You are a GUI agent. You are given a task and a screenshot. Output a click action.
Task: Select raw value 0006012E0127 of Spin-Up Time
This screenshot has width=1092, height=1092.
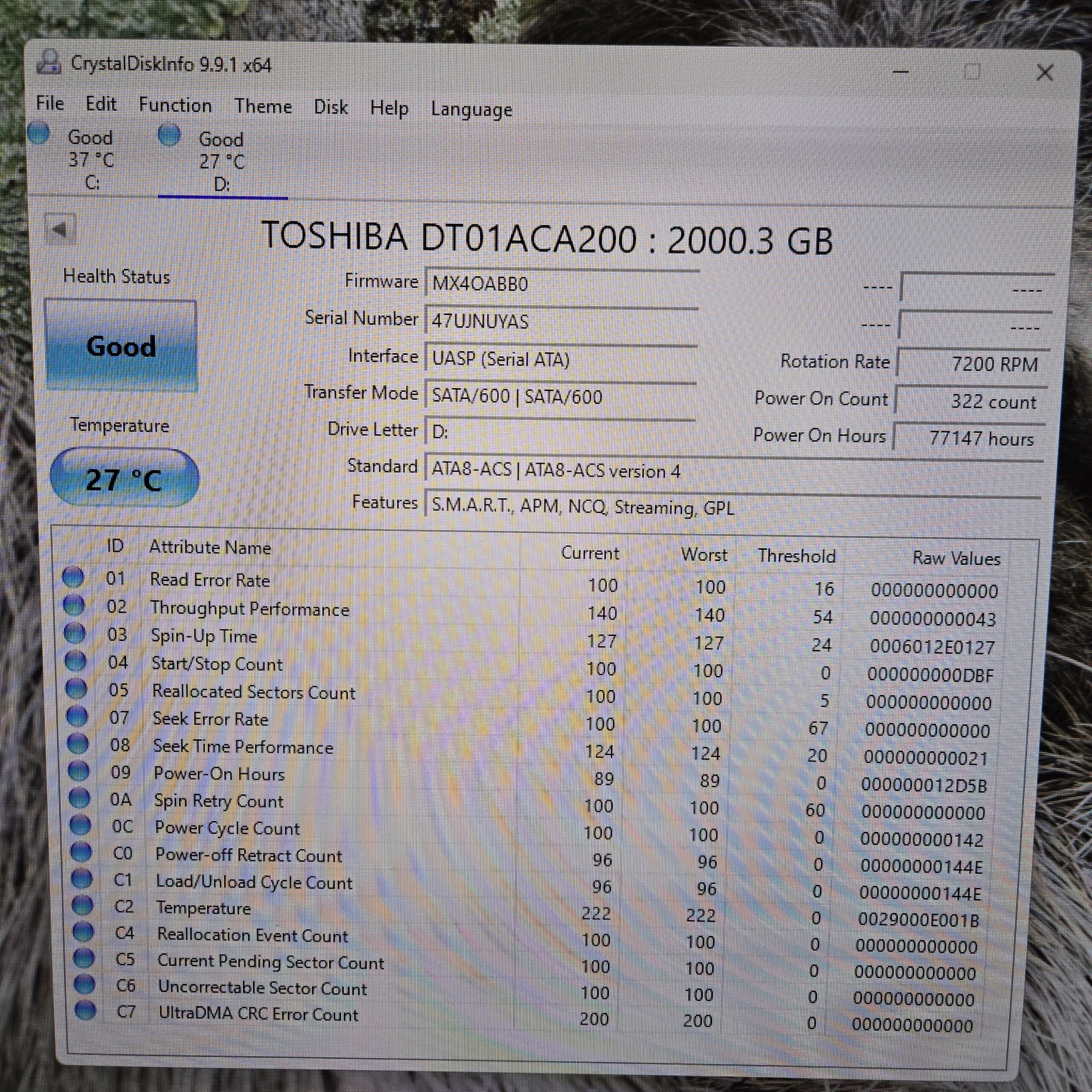[x=932, y=647]
